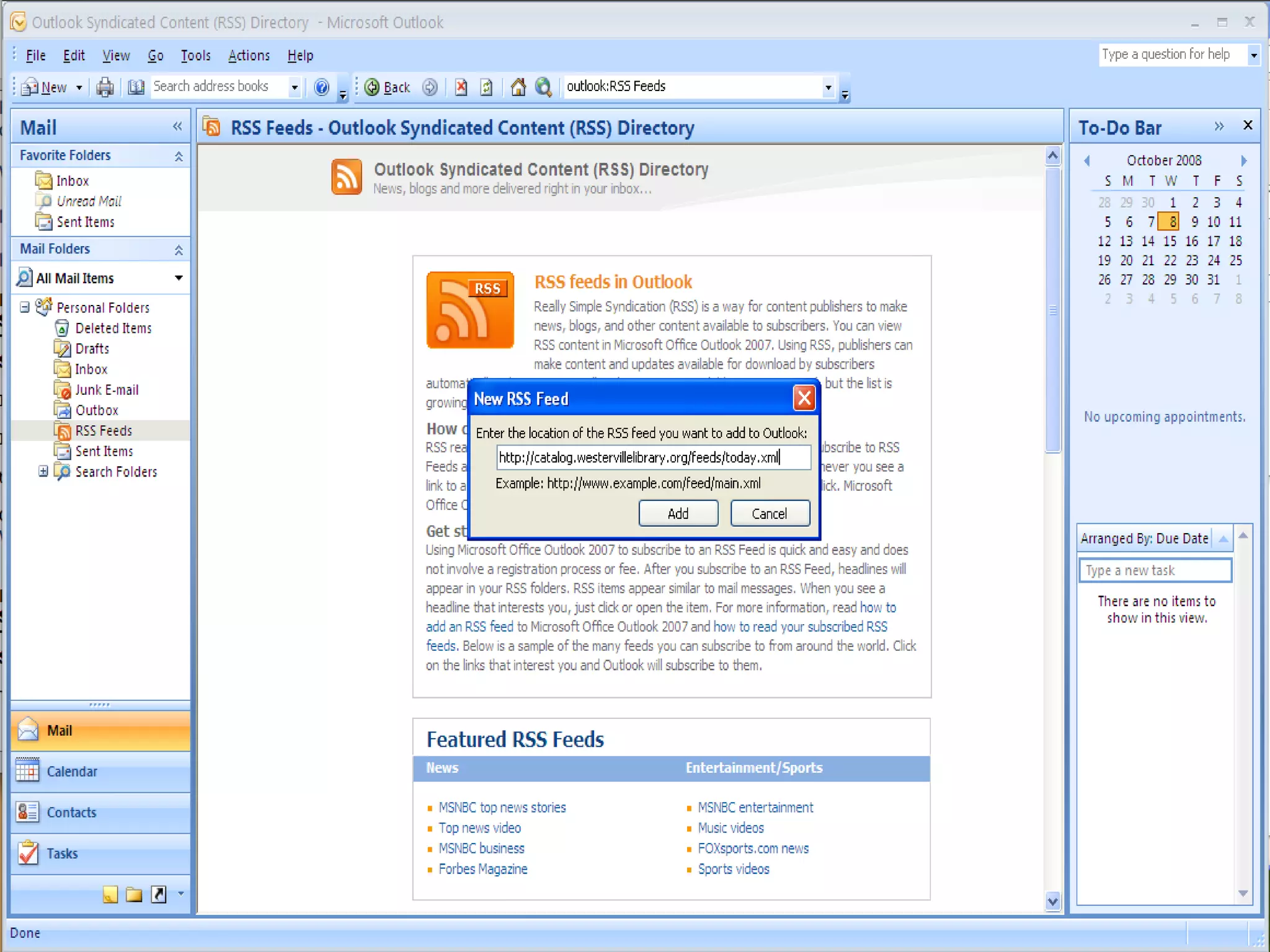The height and width of the screenshot is (952, 1270).
Task: Open the Folder List icon at bottom
Action: (134, 894)
